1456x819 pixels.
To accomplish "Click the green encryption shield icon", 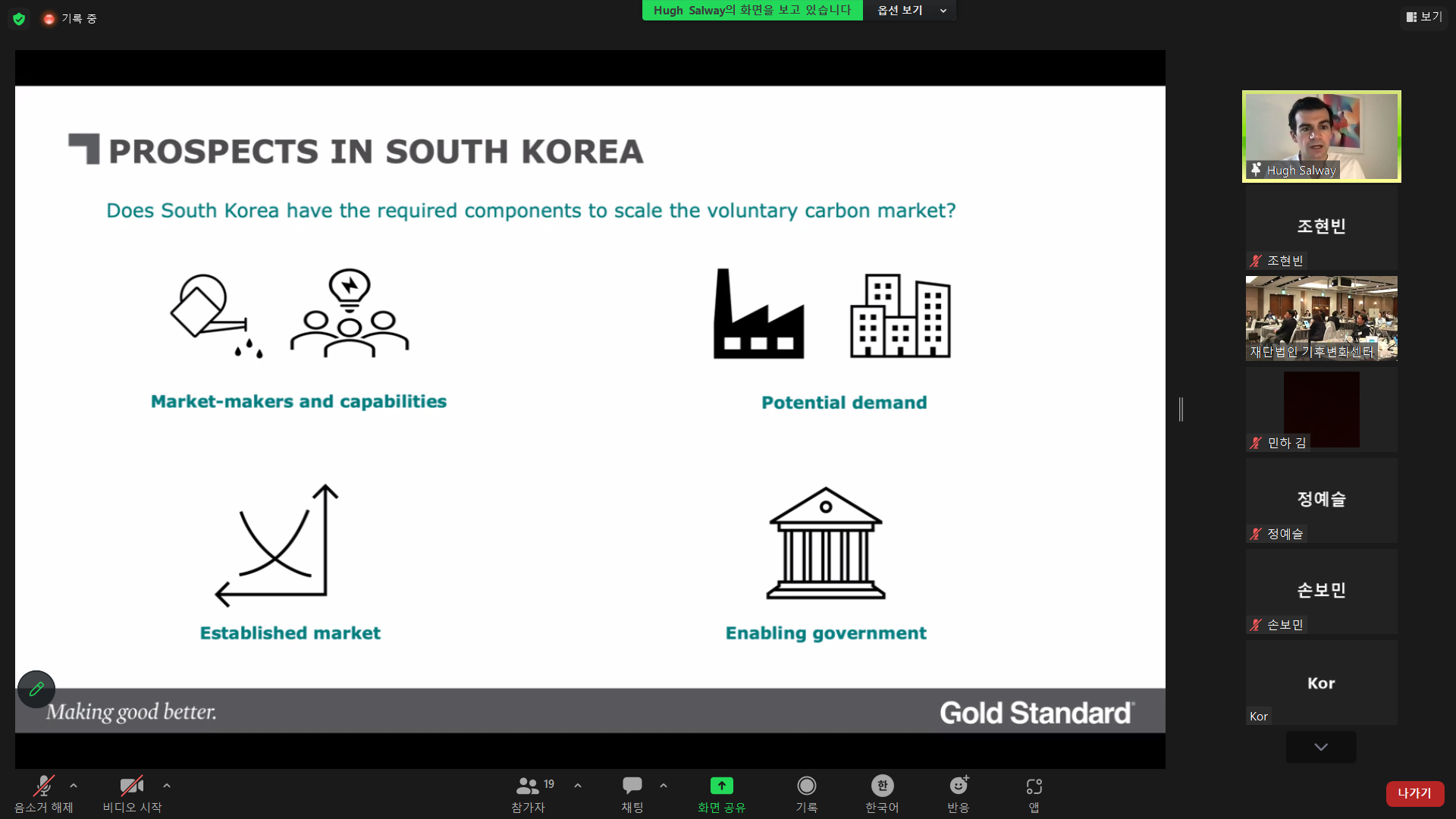I will pos(19,18).
